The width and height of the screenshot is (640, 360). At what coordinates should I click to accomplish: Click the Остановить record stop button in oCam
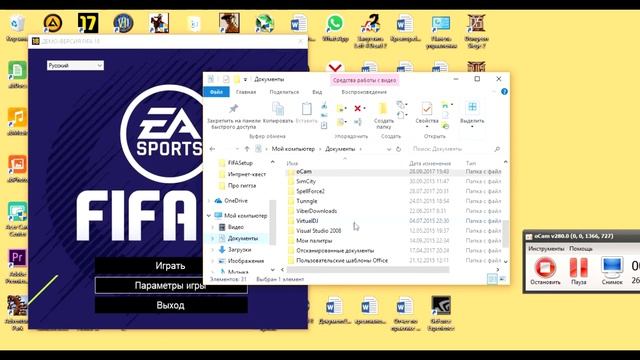(x=545, y=271)
